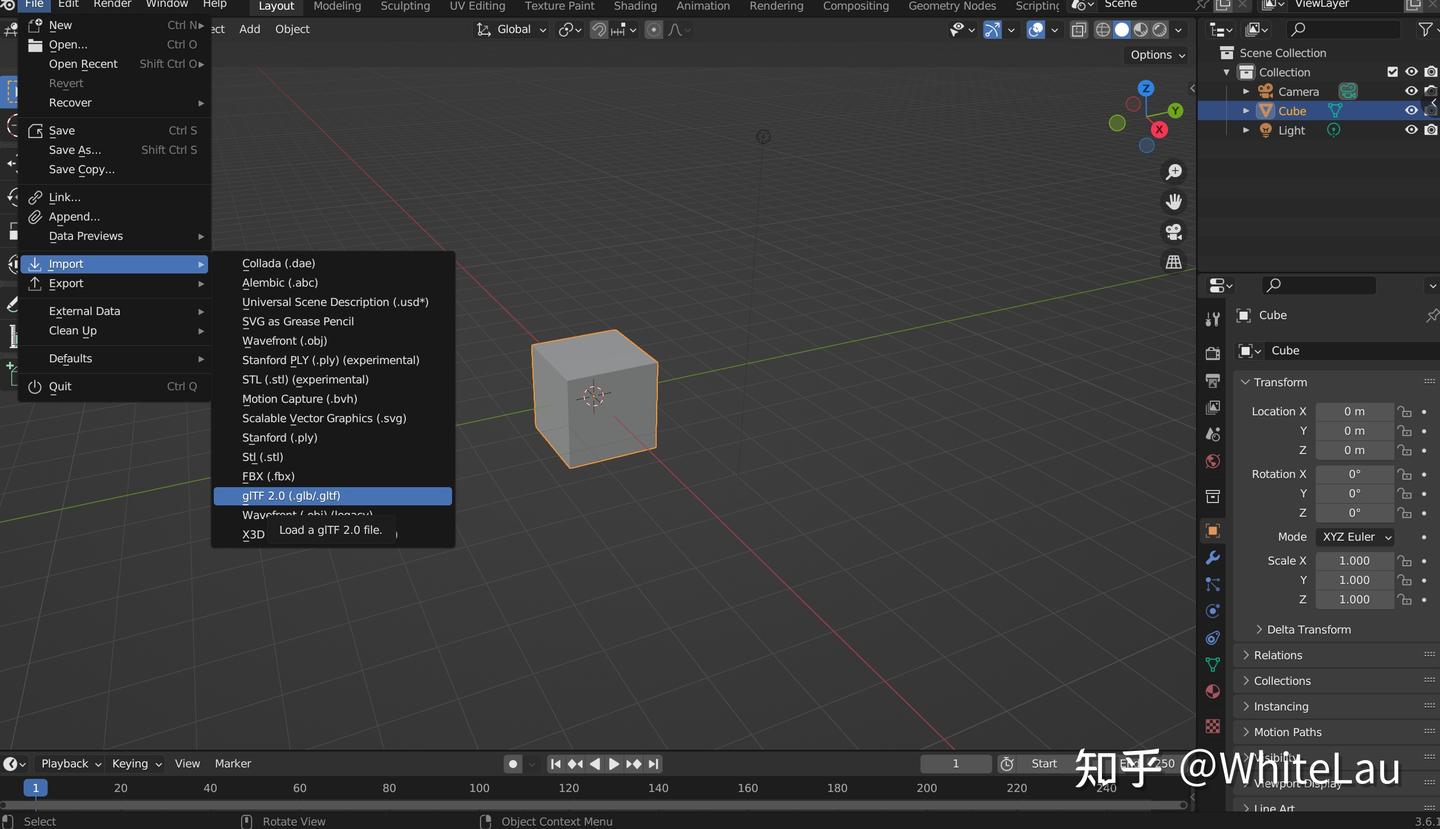Jump to end frame in timeline playback
The image size is (1440, 829).
pos(653,763)
